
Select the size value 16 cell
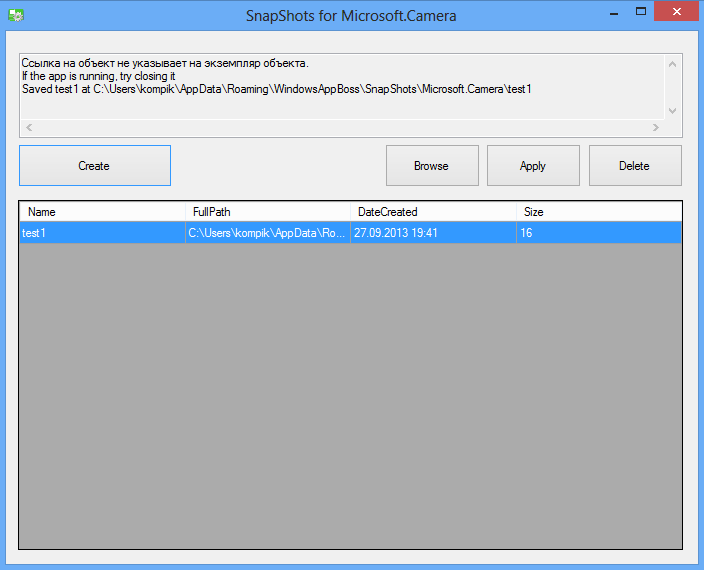click(x=599, y=233)
